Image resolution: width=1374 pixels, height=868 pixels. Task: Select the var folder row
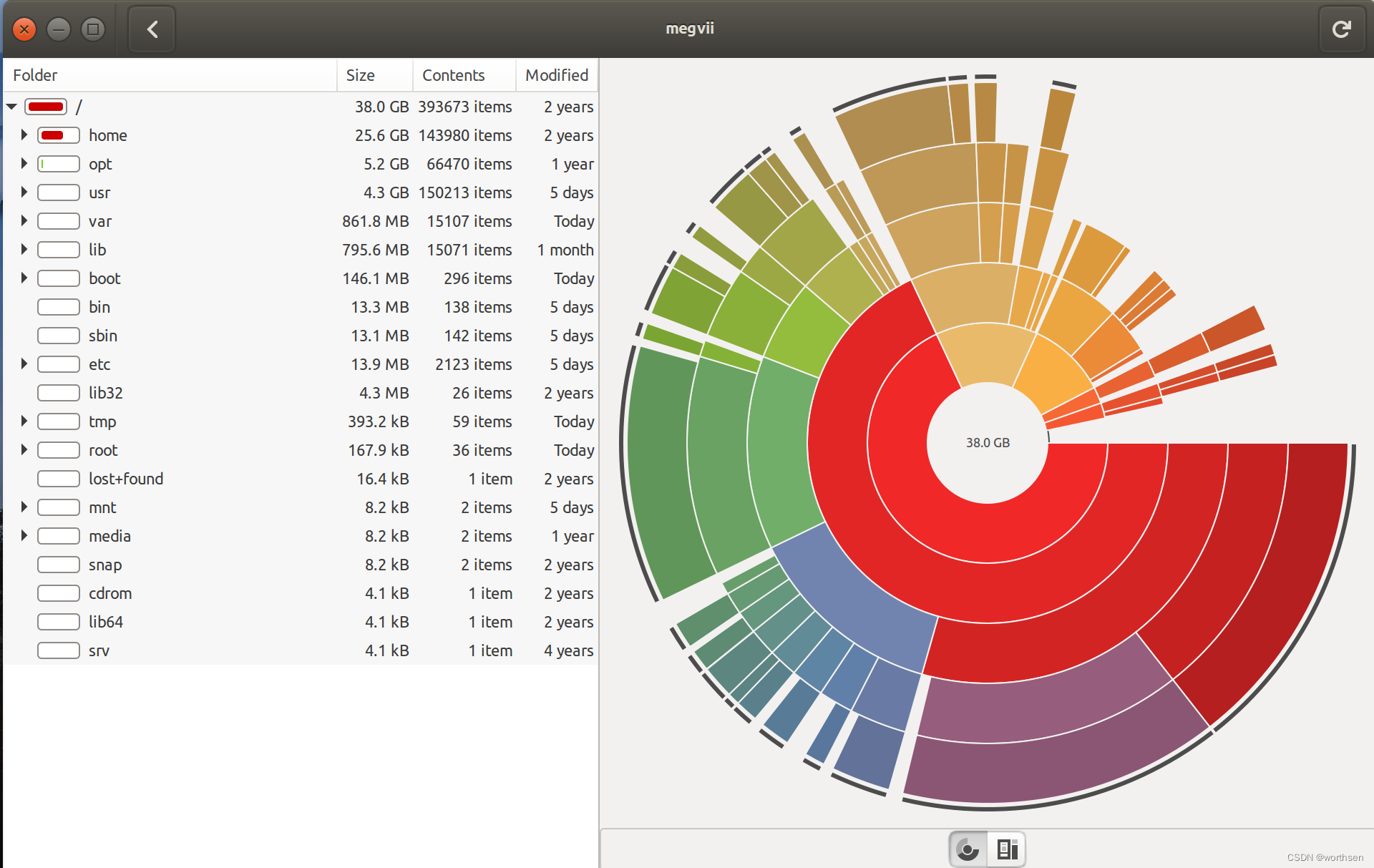(100, 221)
